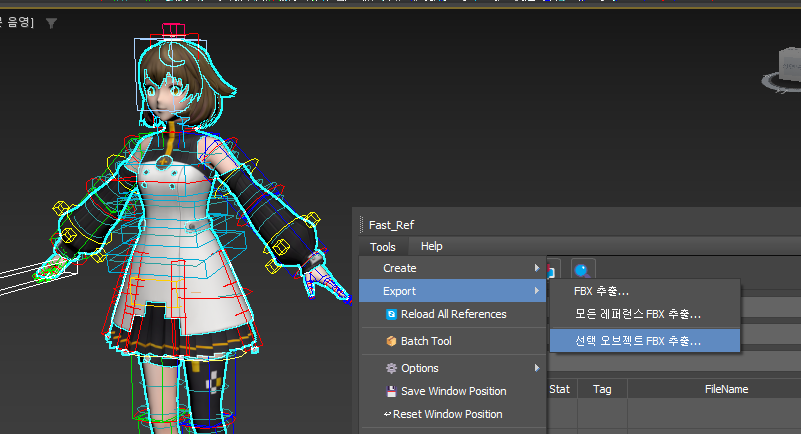
Task: Click the Reload All References sync icon
Action: point(392,314)
